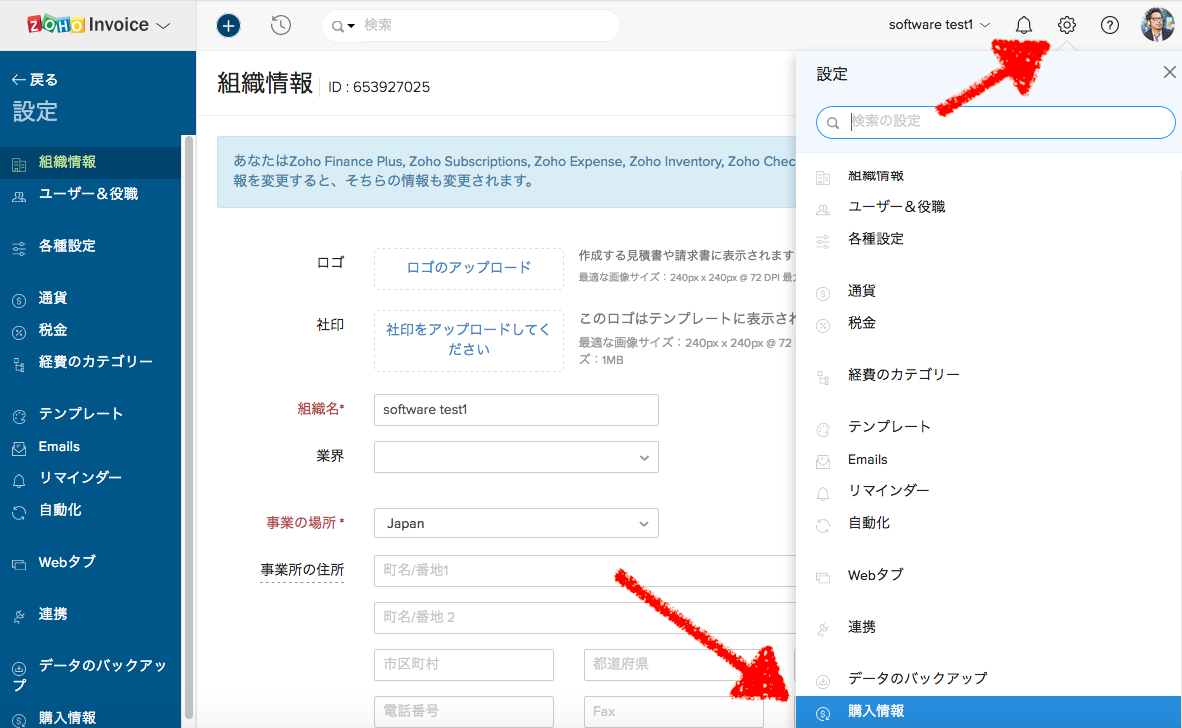
Task: Open データのバックアップ in the left sidebar
Action: [90, 674]
